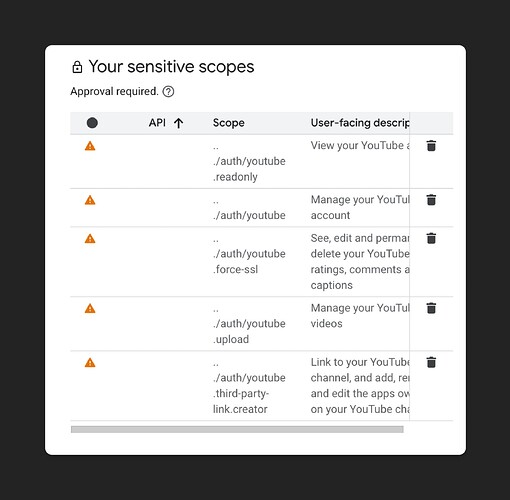This screenshot has height=500, width=510.
Task: Click warning icon on ./auth/youtube row
Action: click(90, 200)
